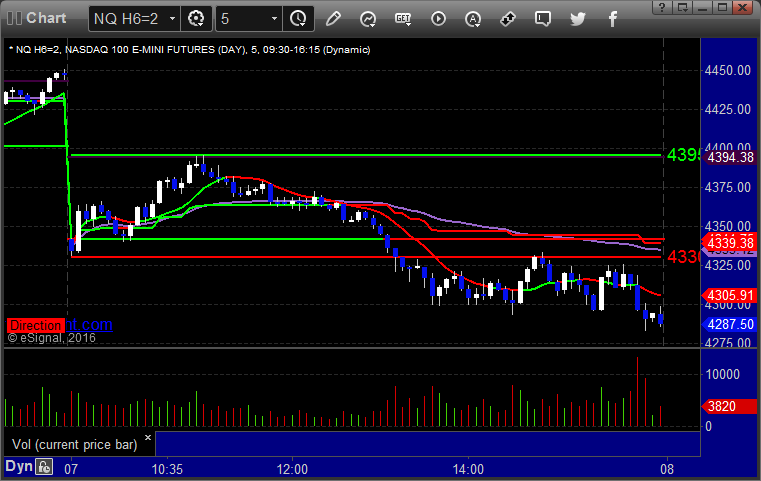
Task: Minimize the chart window
Action: tap(702, 7)
